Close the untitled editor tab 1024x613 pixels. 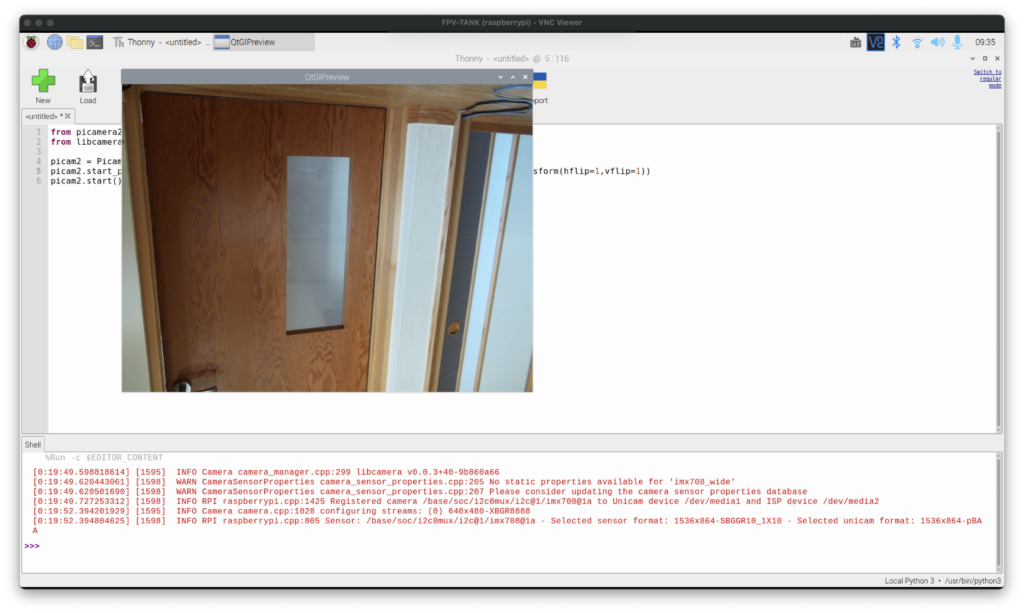[68, 116]
